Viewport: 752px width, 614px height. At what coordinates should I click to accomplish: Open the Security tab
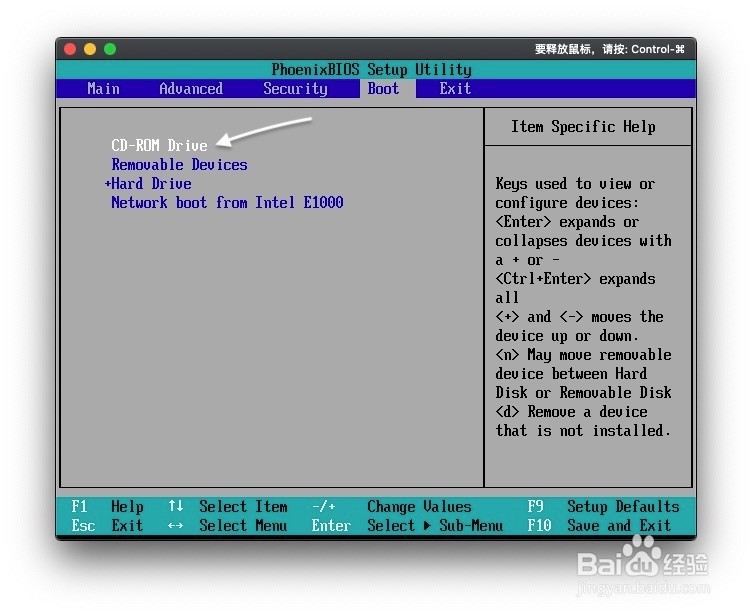click(295, 89)
